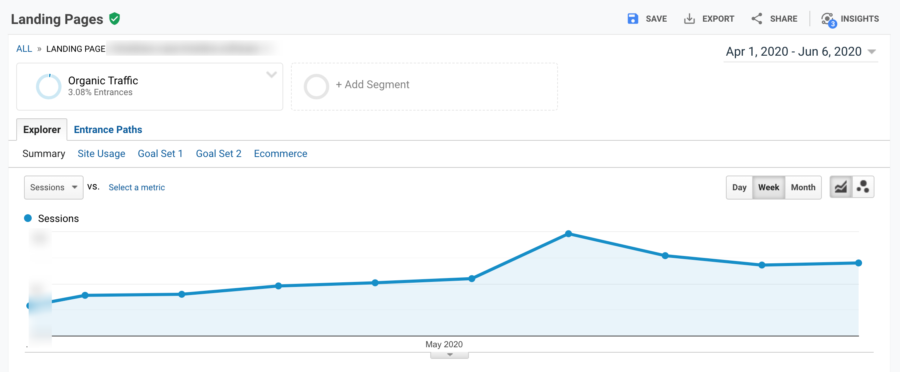Screen dimensions: 900x372
Task: Click the Organic Traffic donut icon
Action: pos(48,86)
